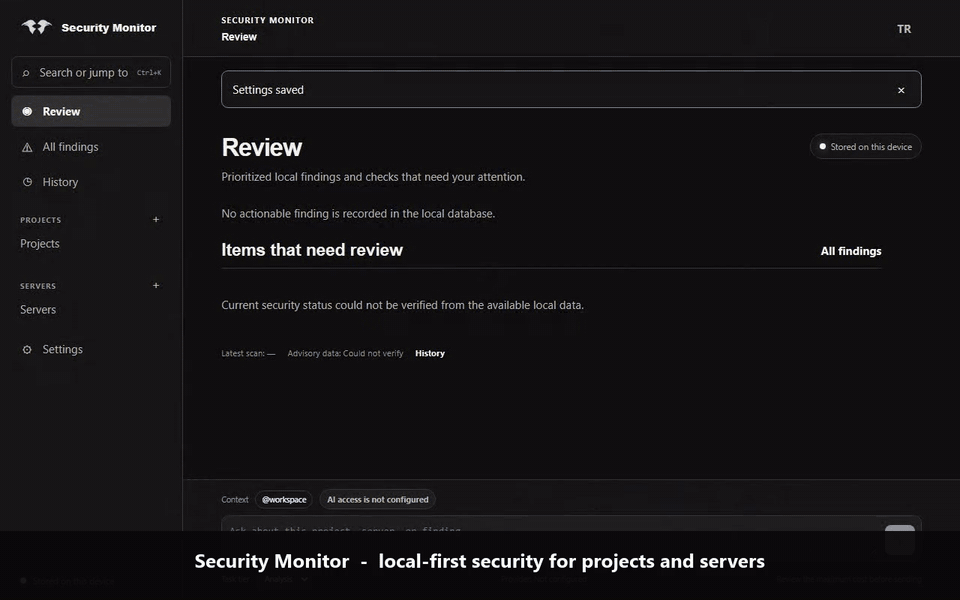The width and height of the screenshot is (960, 600).
Task: Click the Latest scan status text
Action: [x=248, y=353]
